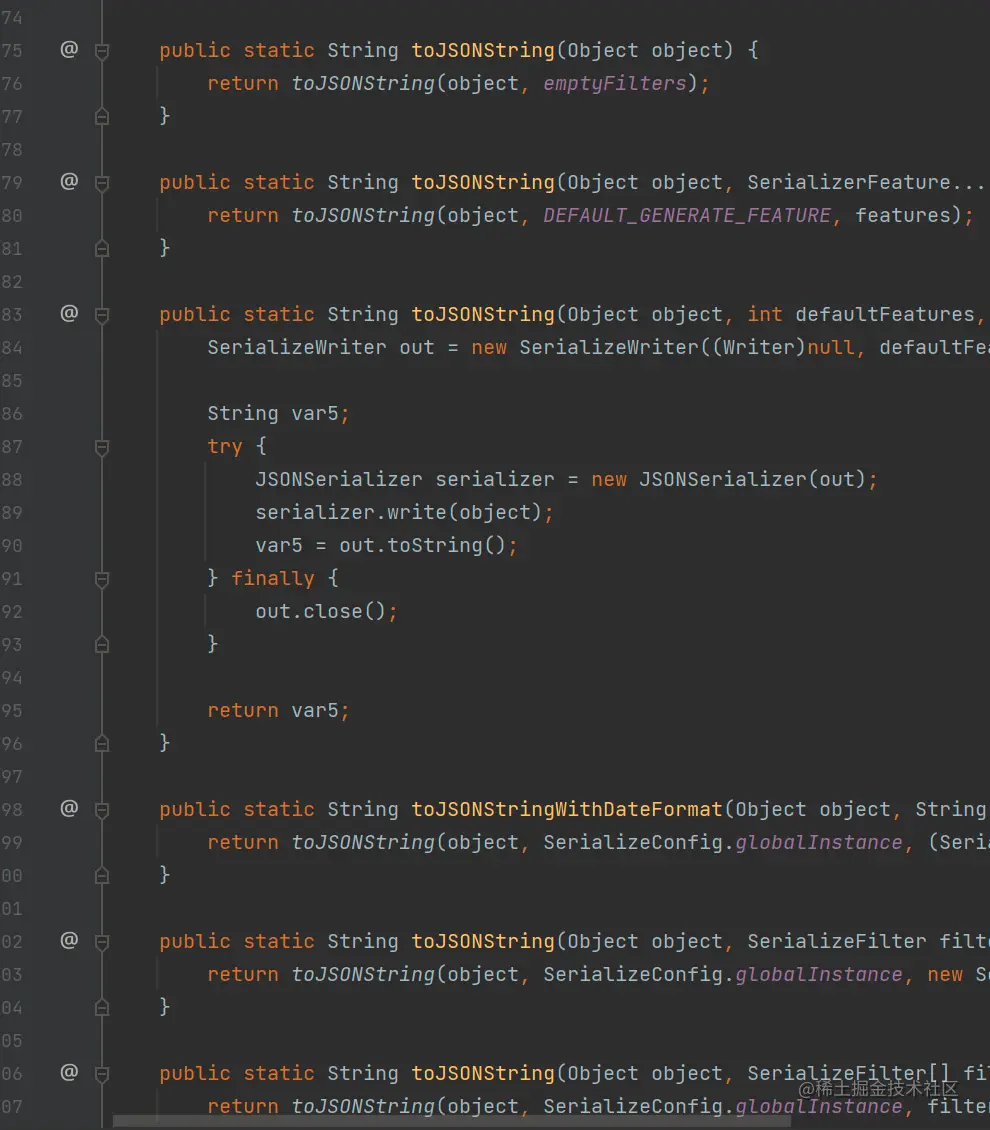The width and height of the screenshot is (990, 1130).
Task: Click 'out.toString()' call on line 90
Action: pyautogui.click(x=423, y=546)
